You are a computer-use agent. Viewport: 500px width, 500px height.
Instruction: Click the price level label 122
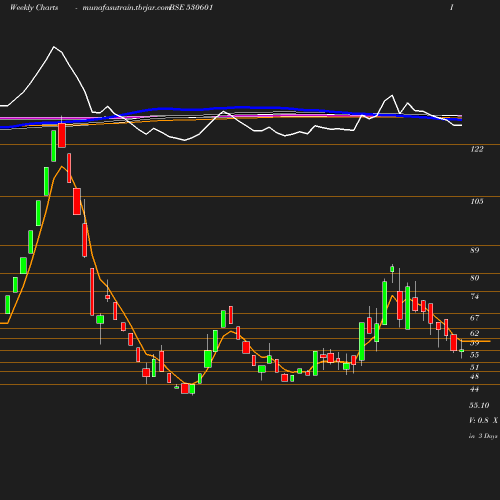pyautogui.click(x=477, y=149)
